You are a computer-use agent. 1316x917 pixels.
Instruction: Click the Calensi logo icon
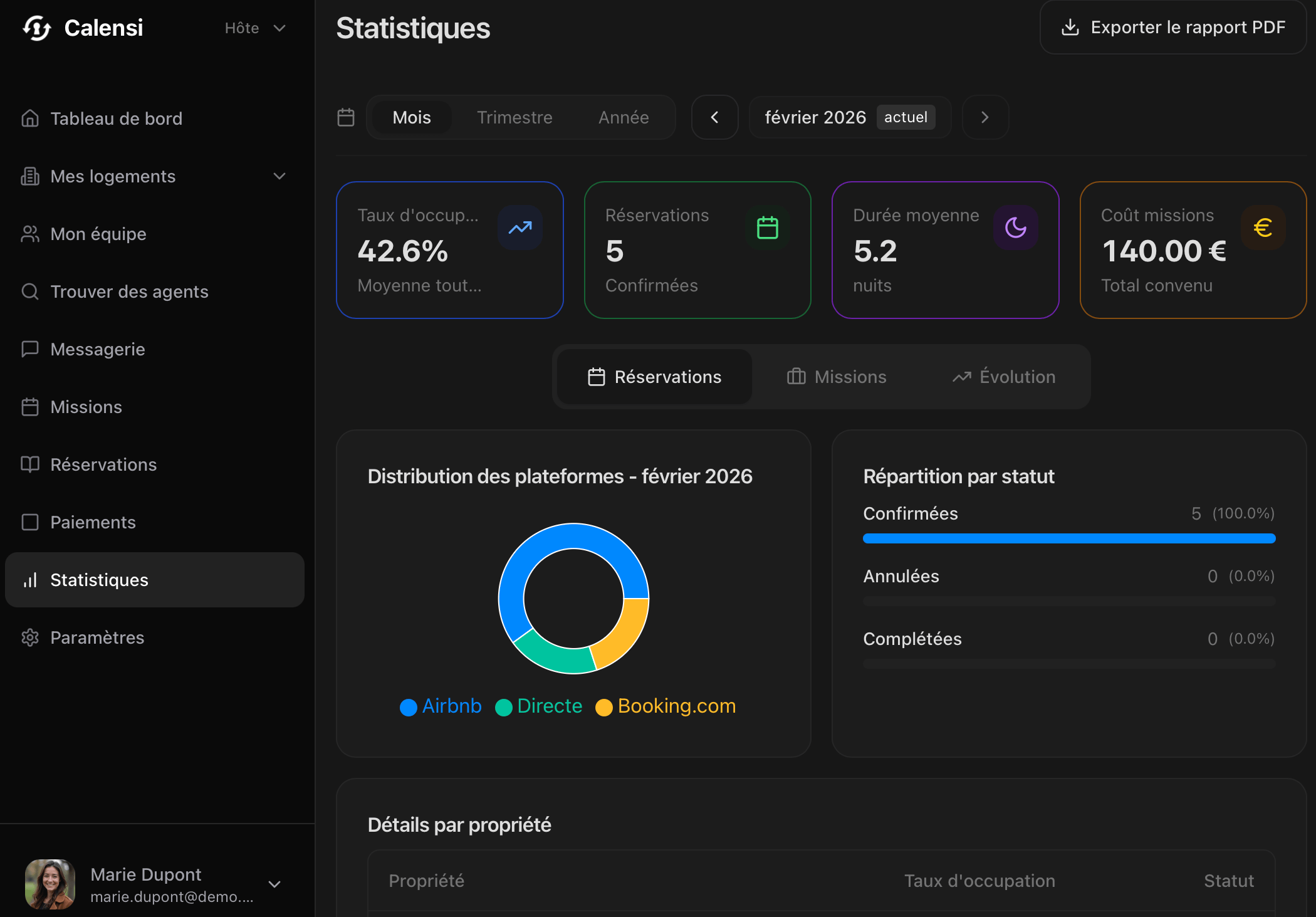click(x=37, y=28)
